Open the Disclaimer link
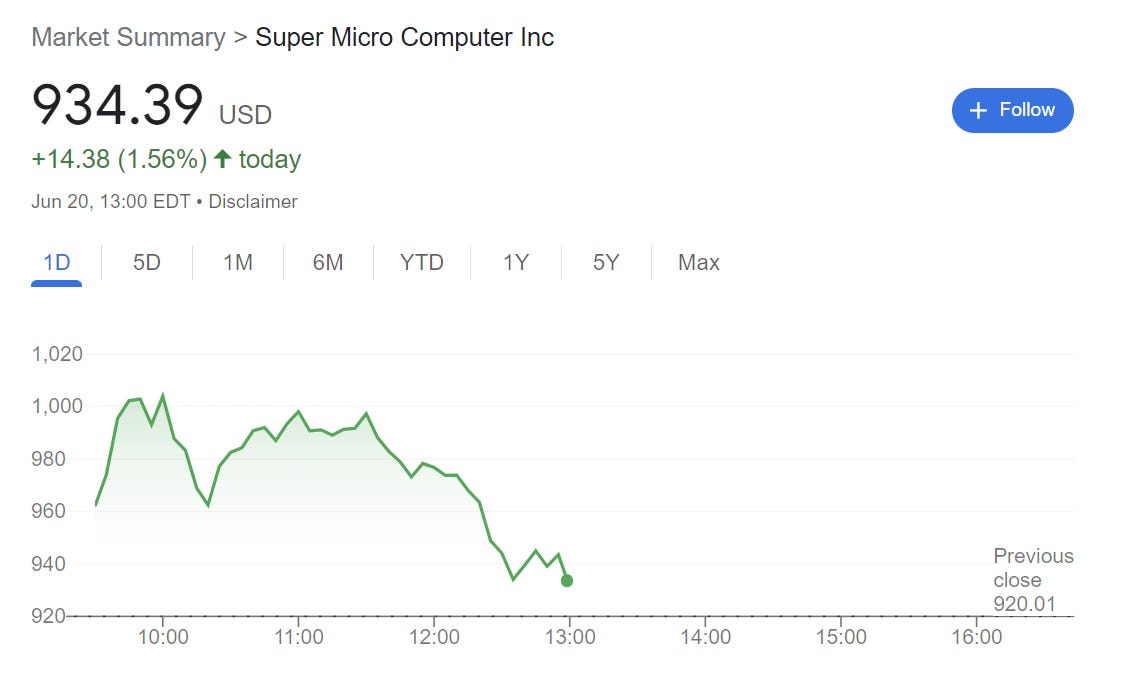 [x=253, y=202]
